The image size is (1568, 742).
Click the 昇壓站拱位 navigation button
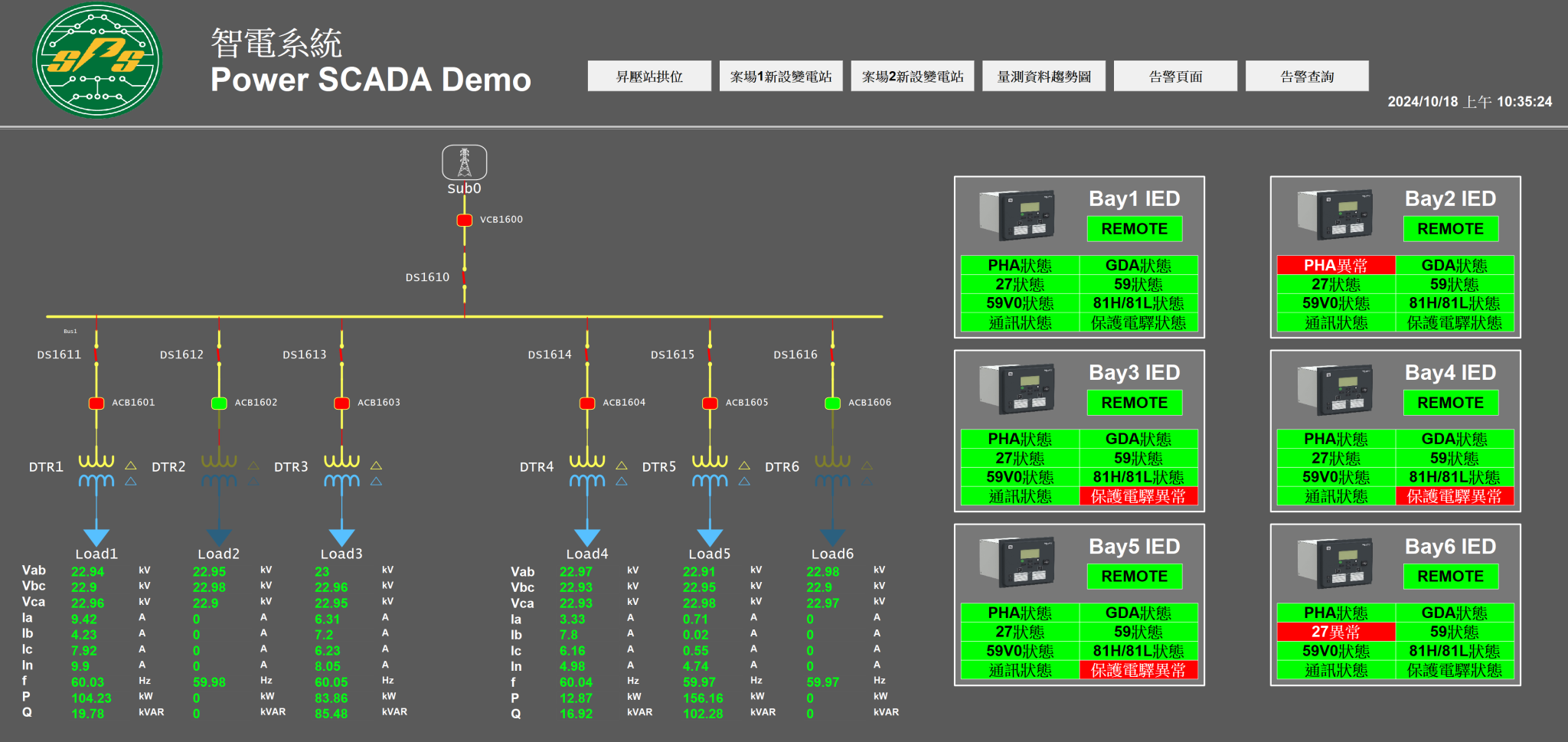(x=648, y=76)
